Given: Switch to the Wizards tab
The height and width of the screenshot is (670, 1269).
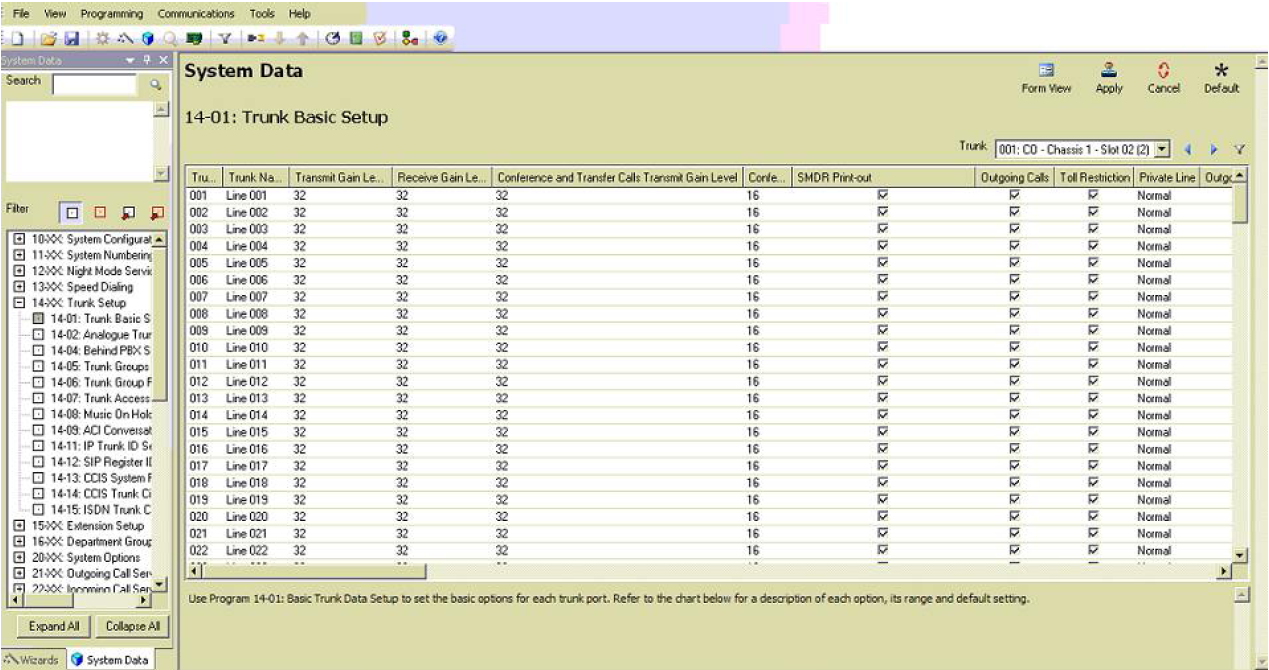Looking at the screenshot, I should [33, 660].
